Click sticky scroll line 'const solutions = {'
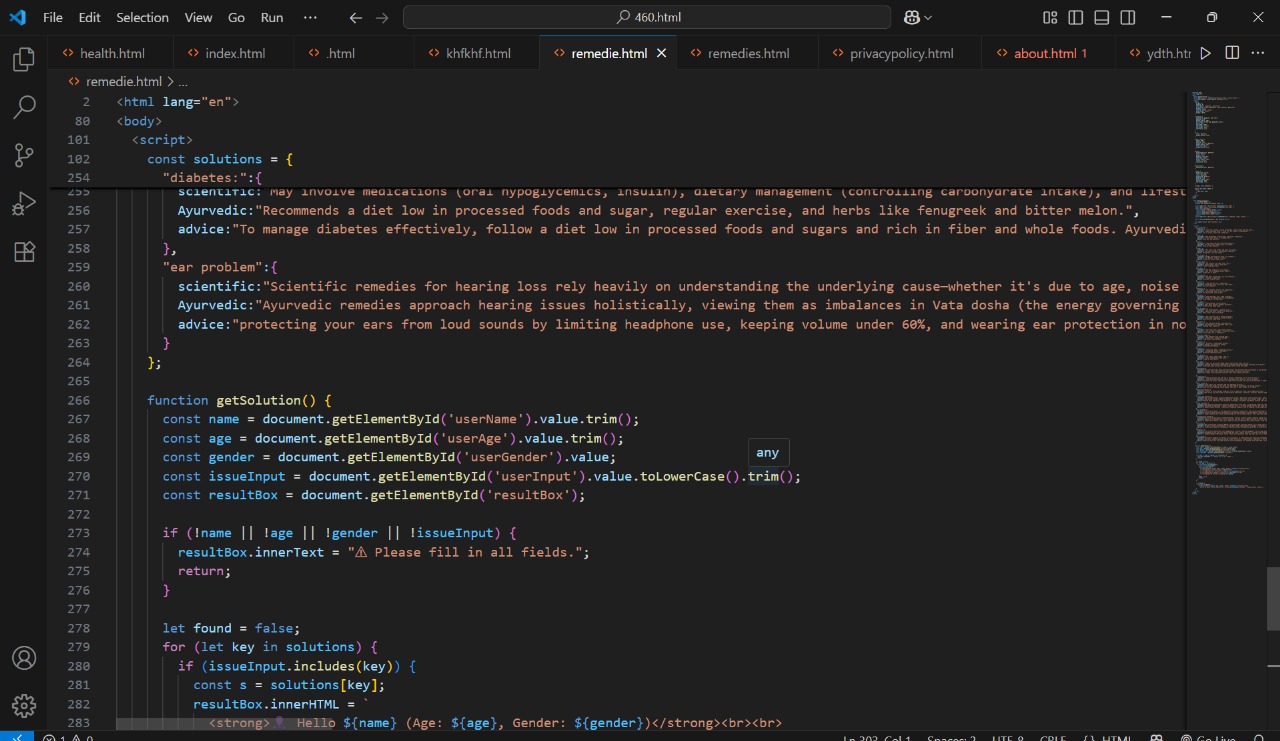 tap(220, 159)
